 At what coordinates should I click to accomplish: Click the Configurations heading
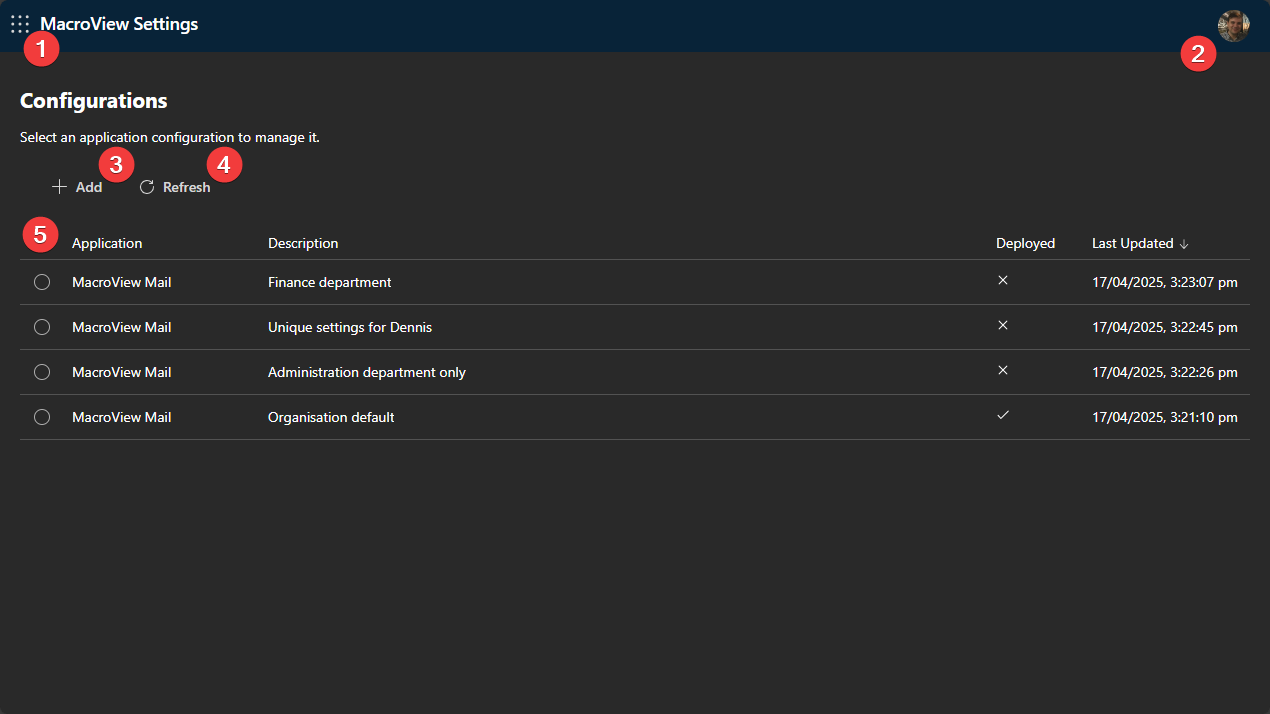tap(94, 101)
